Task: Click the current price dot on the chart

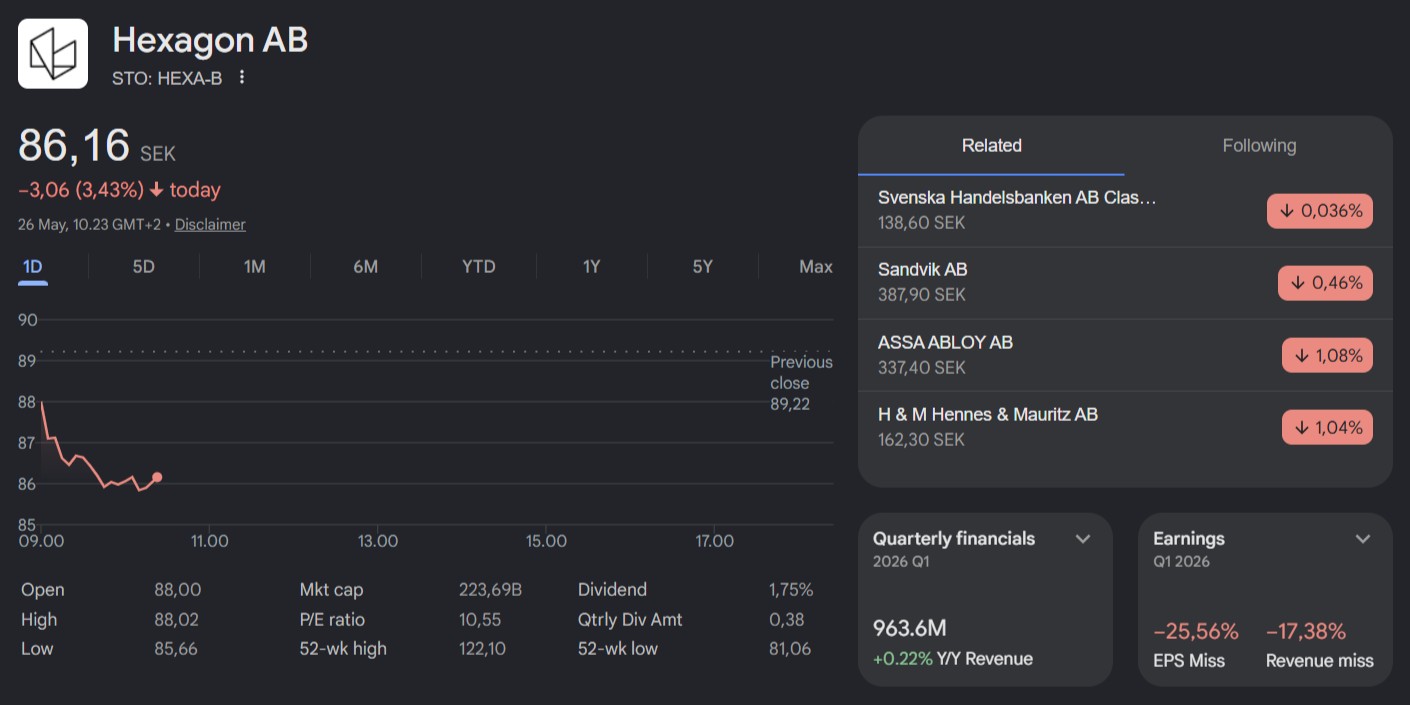Action: (x=157, y=477)
